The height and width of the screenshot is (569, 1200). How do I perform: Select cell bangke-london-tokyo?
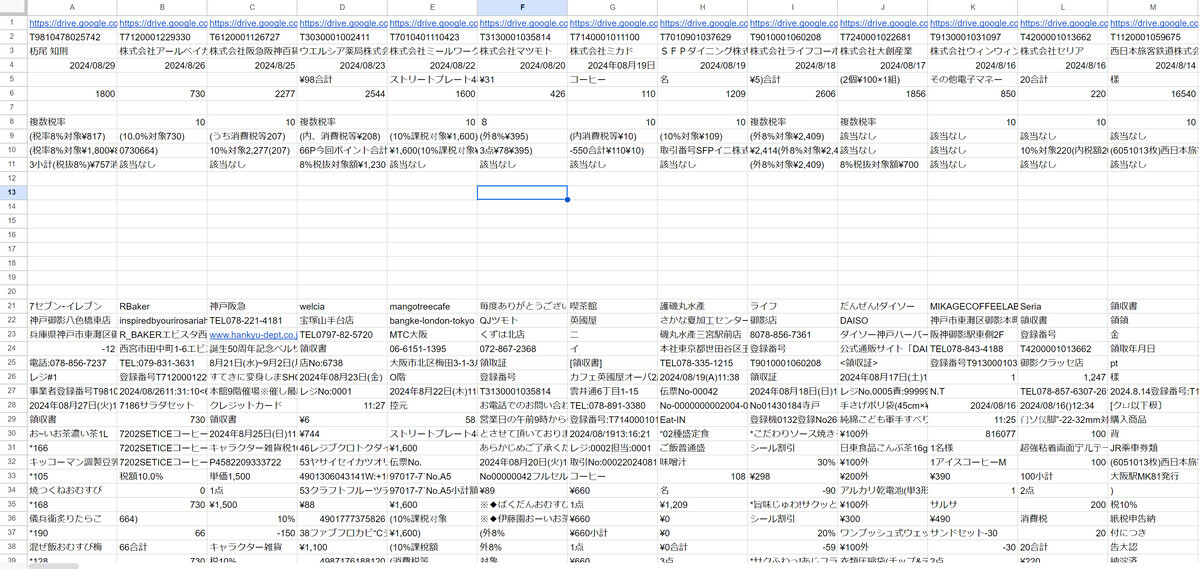[432, 319]
